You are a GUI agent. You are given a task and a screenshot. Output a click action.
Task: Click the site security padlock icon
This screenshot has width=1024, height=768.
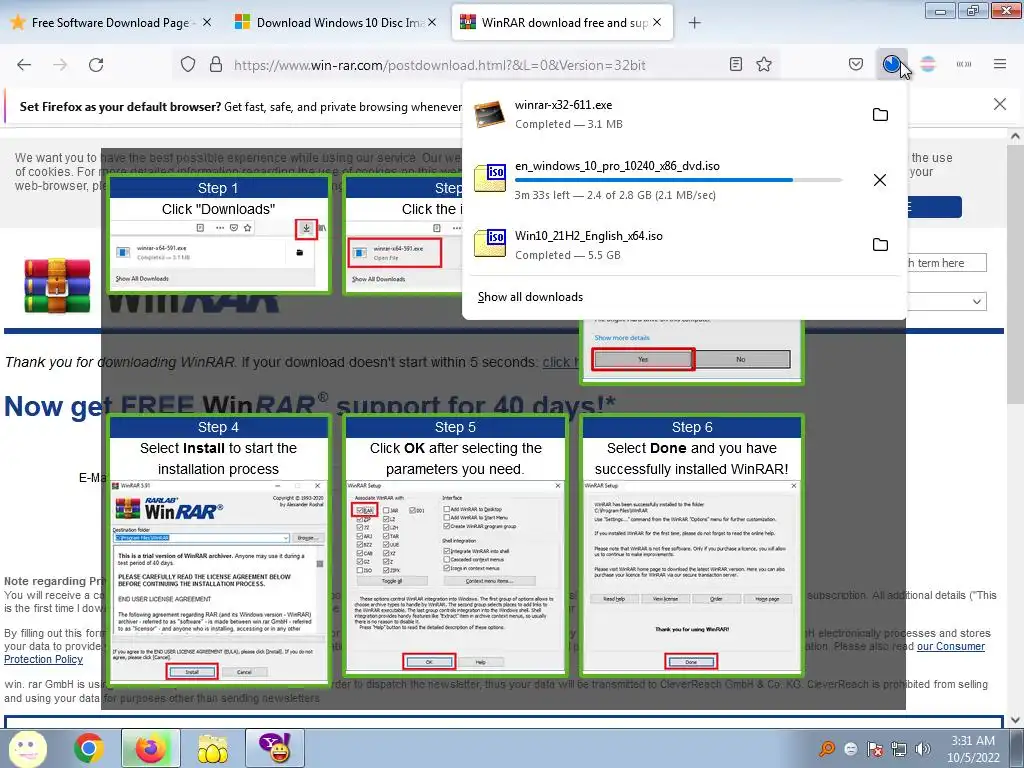tap(216, 65)
